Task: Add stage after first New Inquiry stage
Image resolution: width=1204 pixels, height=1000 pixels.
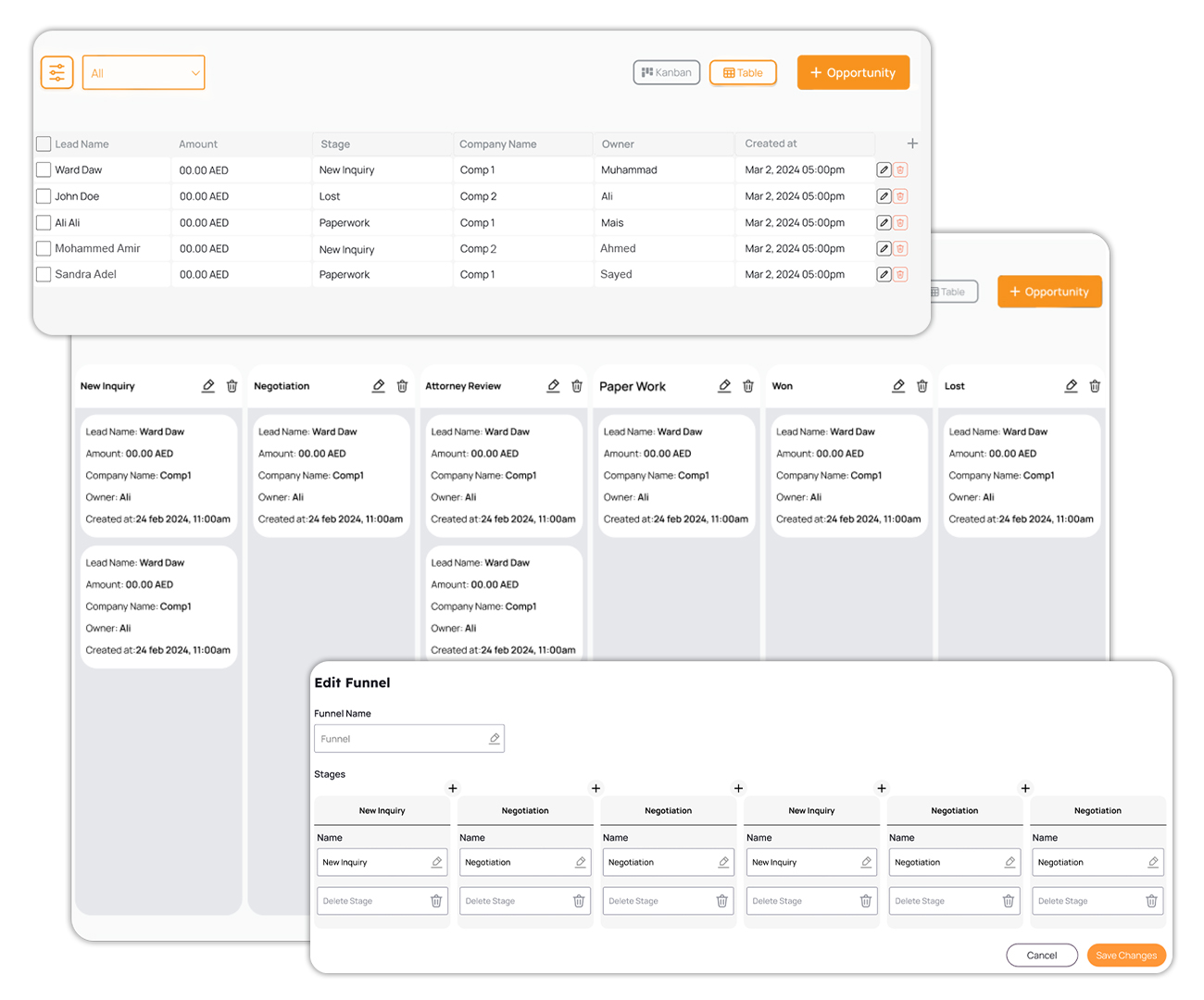Action: coord(453,788)
